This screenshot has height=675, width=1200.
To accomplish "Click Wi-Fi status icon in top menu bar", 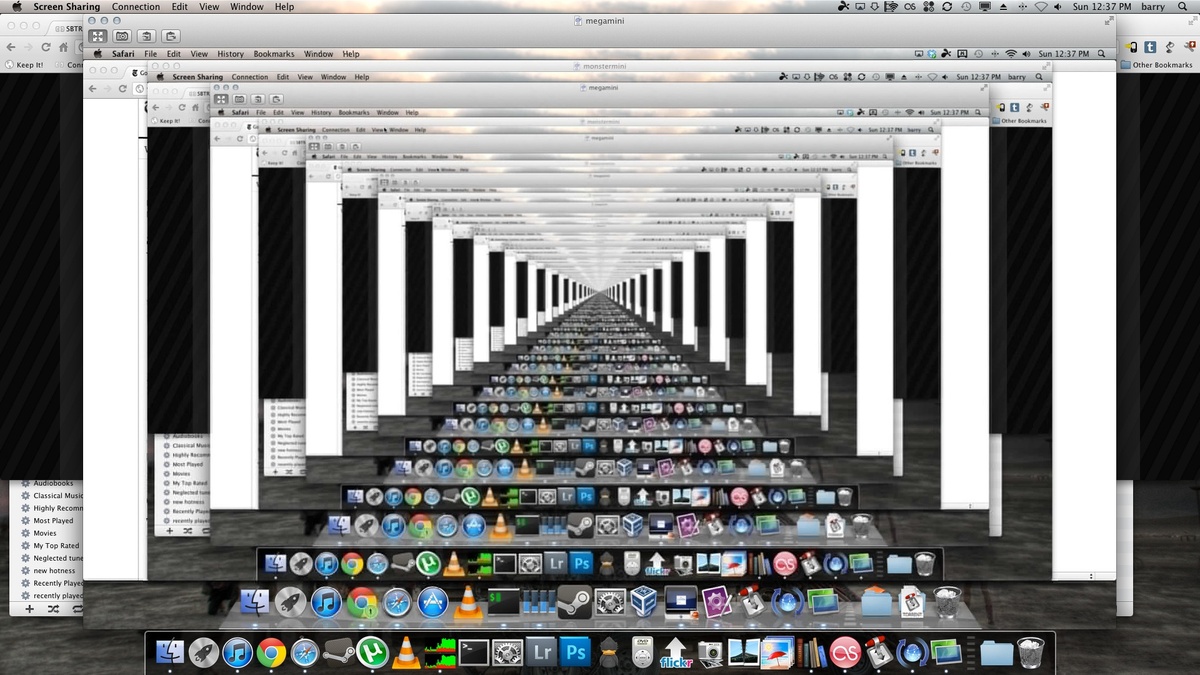I will point(1041,7).
